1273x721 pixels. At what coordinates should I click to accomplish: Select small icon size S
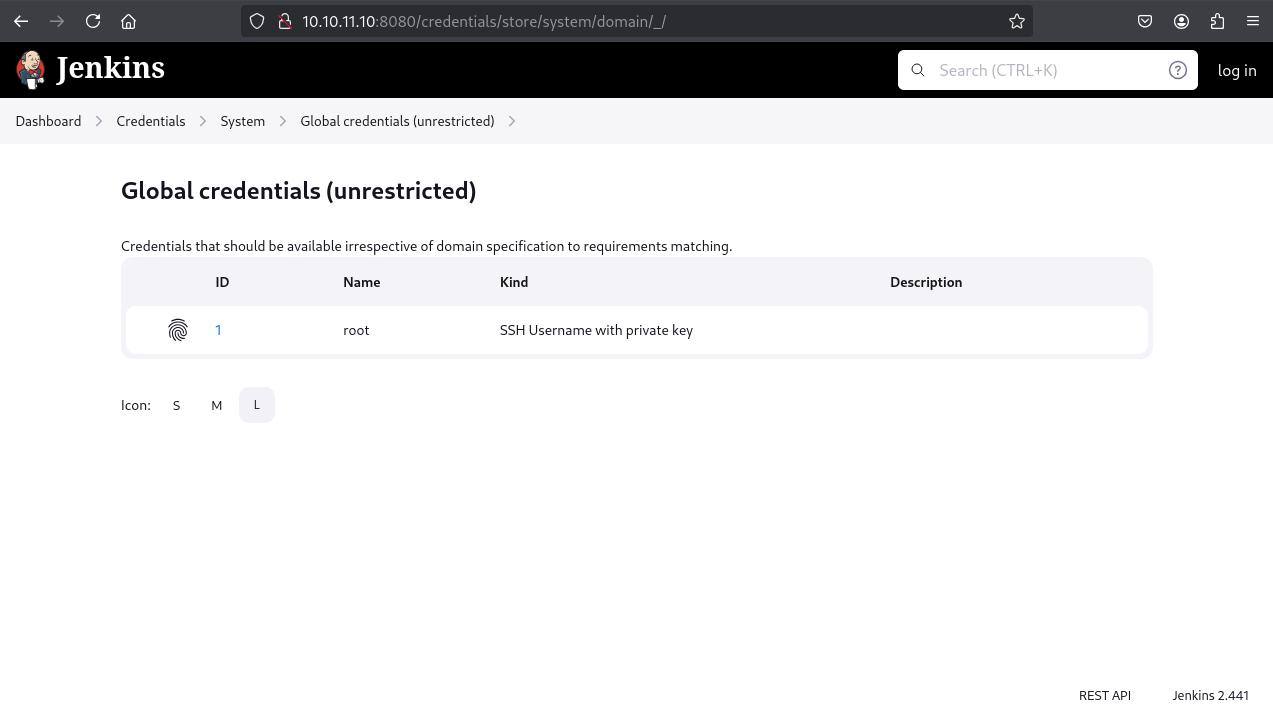pos(177,405)
